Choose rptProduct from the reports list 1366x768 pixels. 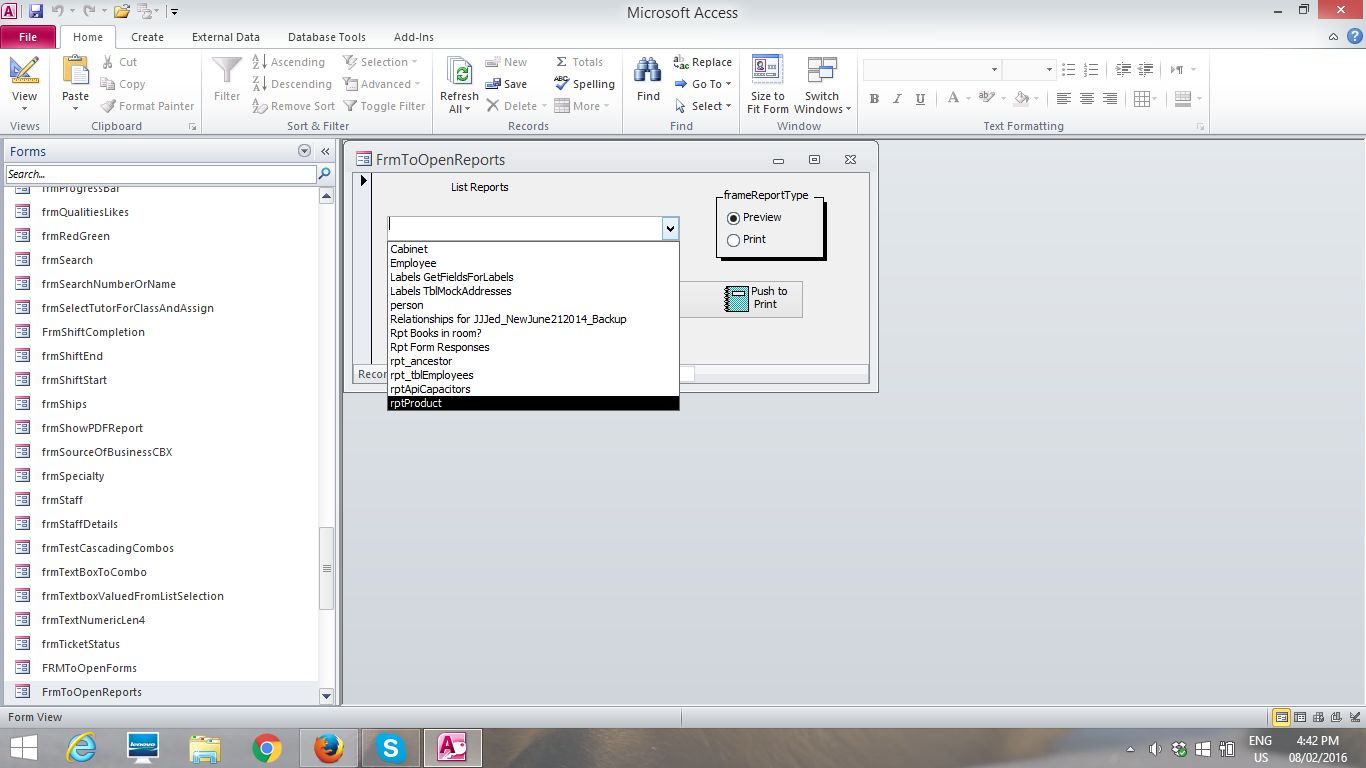coord(533,403)
